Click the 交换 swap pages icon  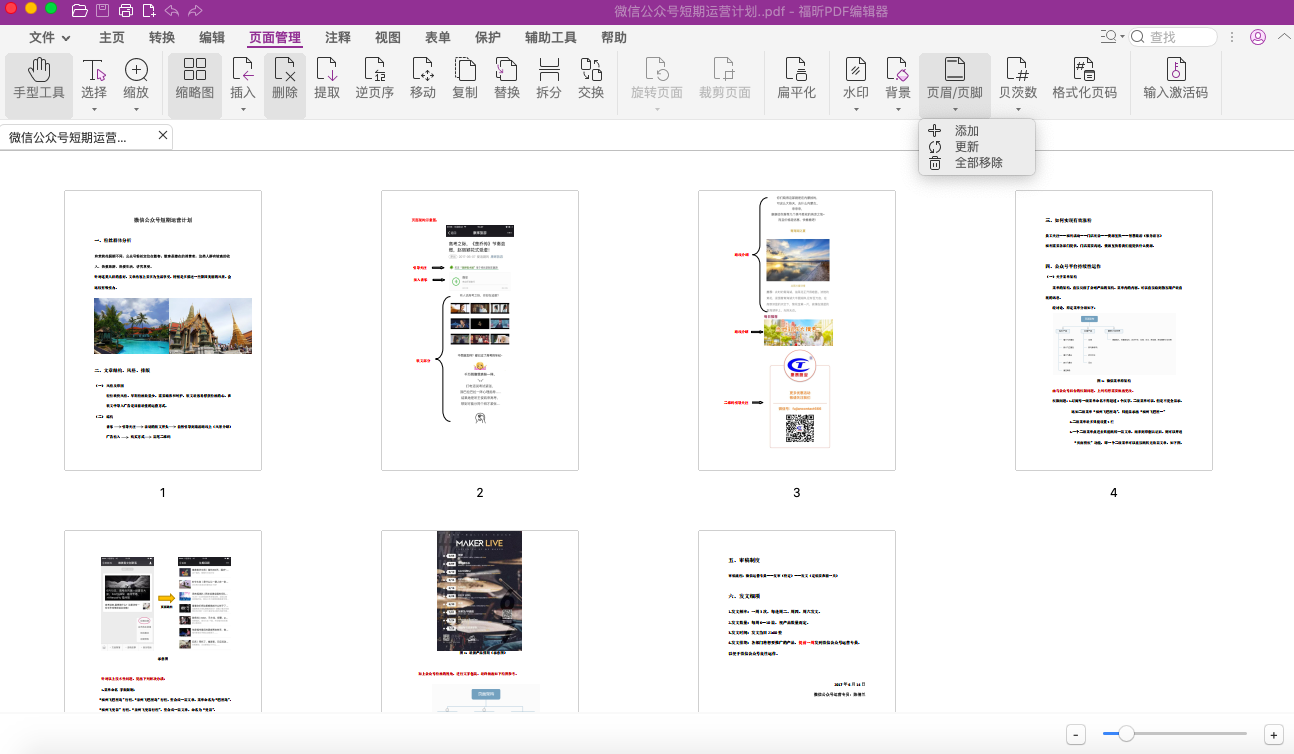tap(591, 79)
